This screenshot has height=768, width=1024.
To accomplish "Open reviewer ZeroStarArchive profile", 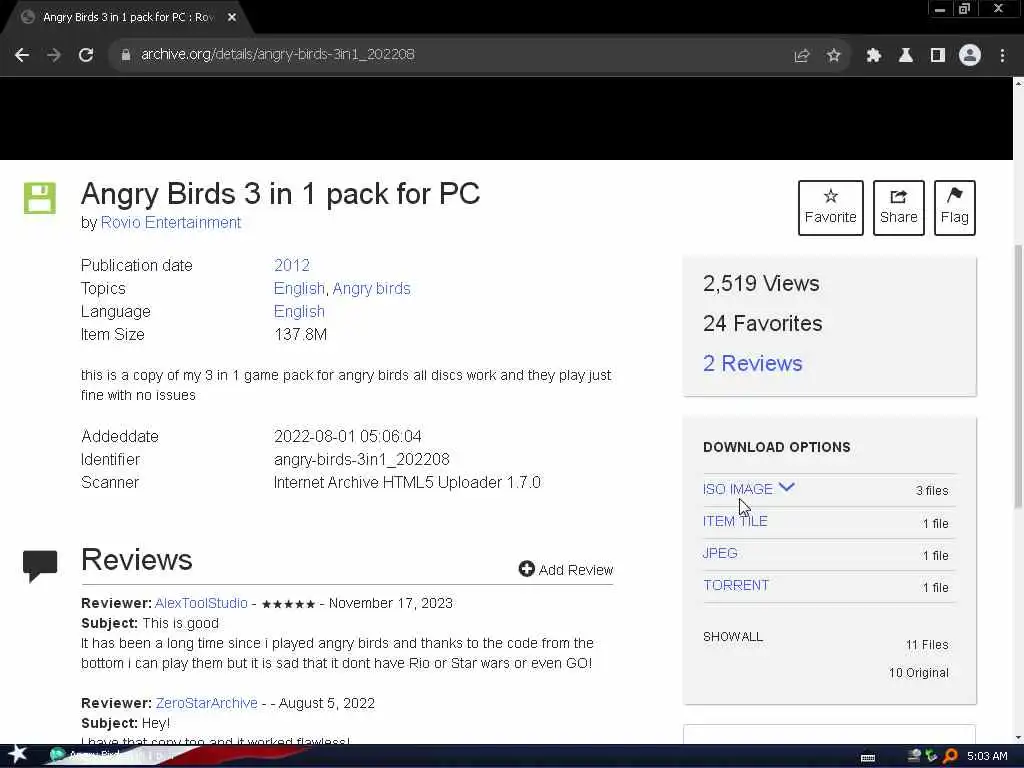I will [x=206, y=703].
